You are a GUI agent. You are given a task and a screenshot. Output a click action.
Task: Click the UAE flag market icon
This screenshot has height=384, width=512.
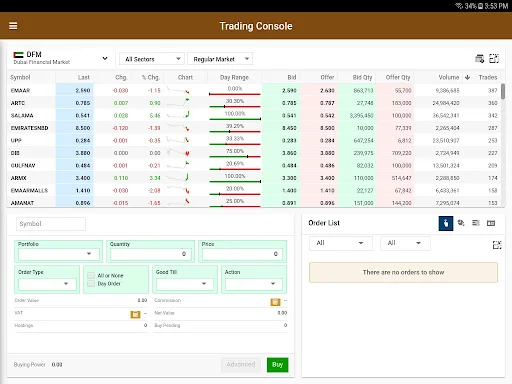point(18,55)
